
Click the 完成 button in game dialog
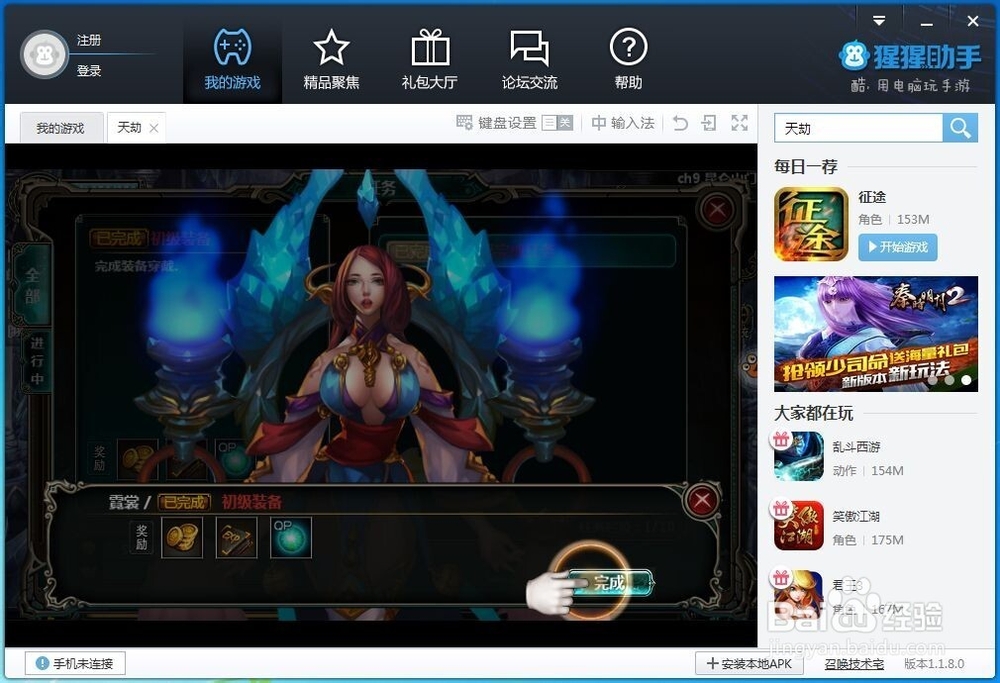point(610,582)
